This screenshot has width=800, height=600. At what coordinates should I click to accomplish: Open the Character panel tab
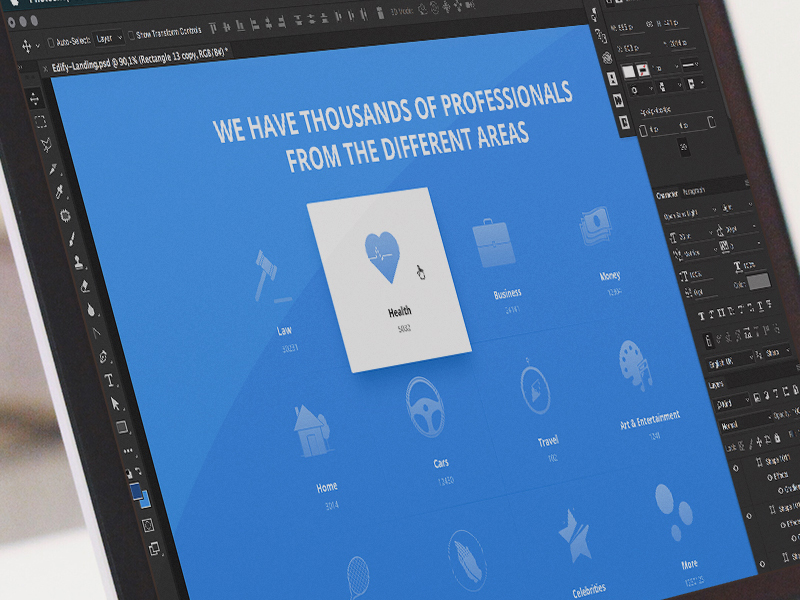click(667, 195)
